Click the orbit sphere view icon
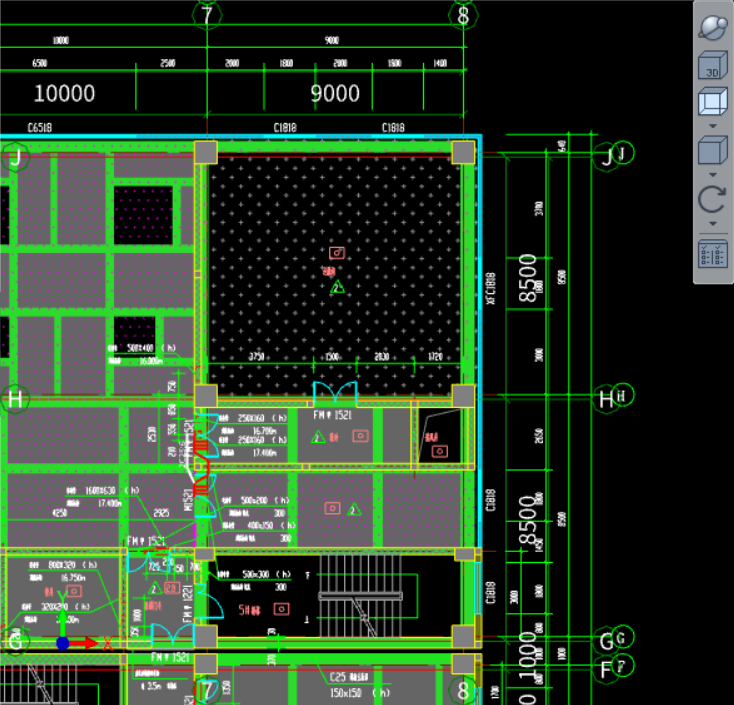This screenshot has height=705, width=734. click(x=712, y=27)
